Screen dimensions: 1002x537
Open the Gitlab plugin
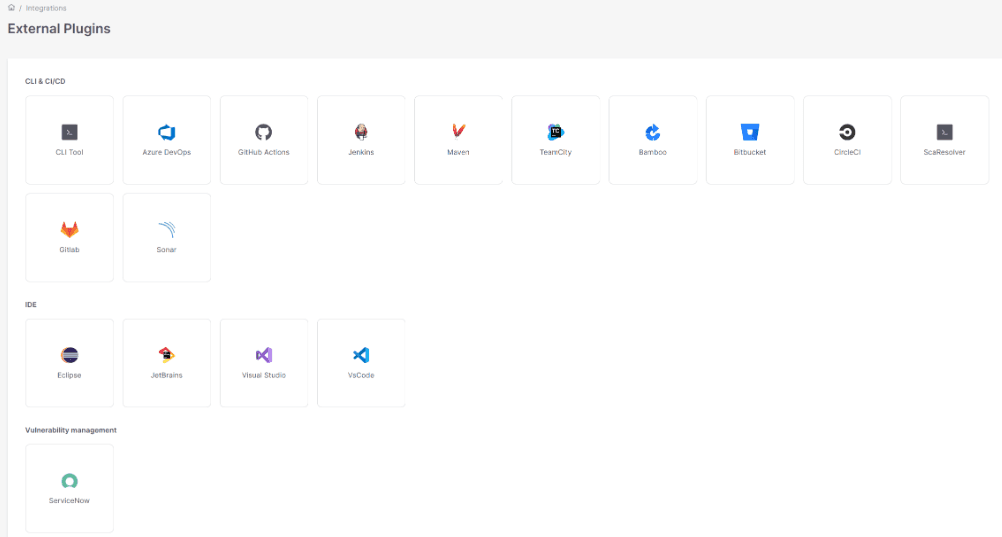tap(70, 237)
